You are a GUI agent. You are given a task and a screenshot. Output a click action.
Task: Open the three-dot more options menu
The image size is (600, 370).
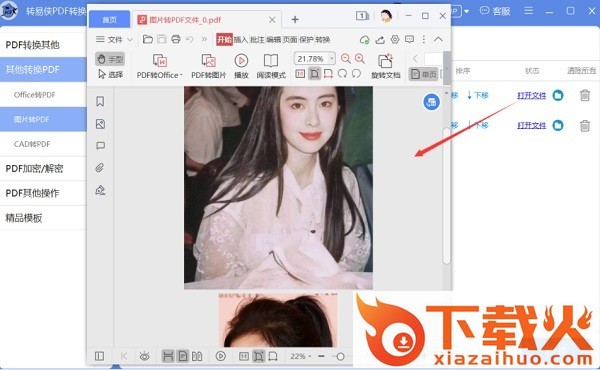coord(424,39)
